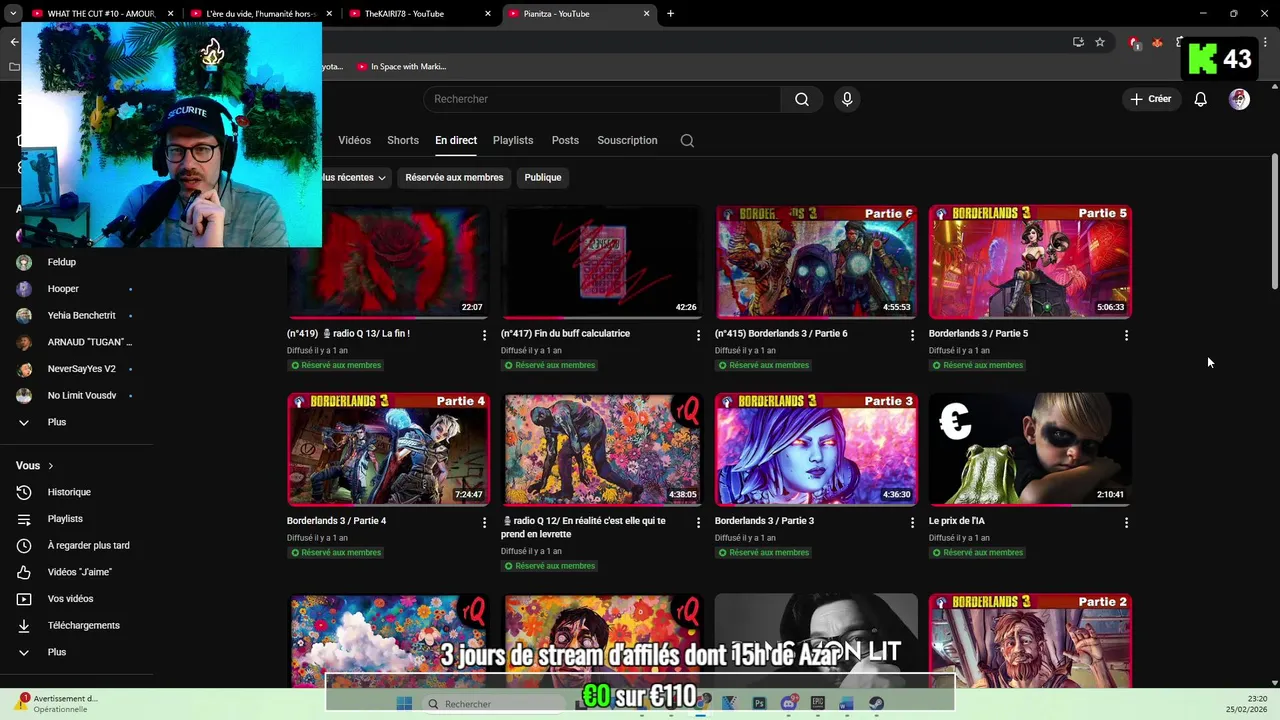Click the page vertical scrollbar
The height and width of the screenshot is (720, 1280).
point(1274,220)
